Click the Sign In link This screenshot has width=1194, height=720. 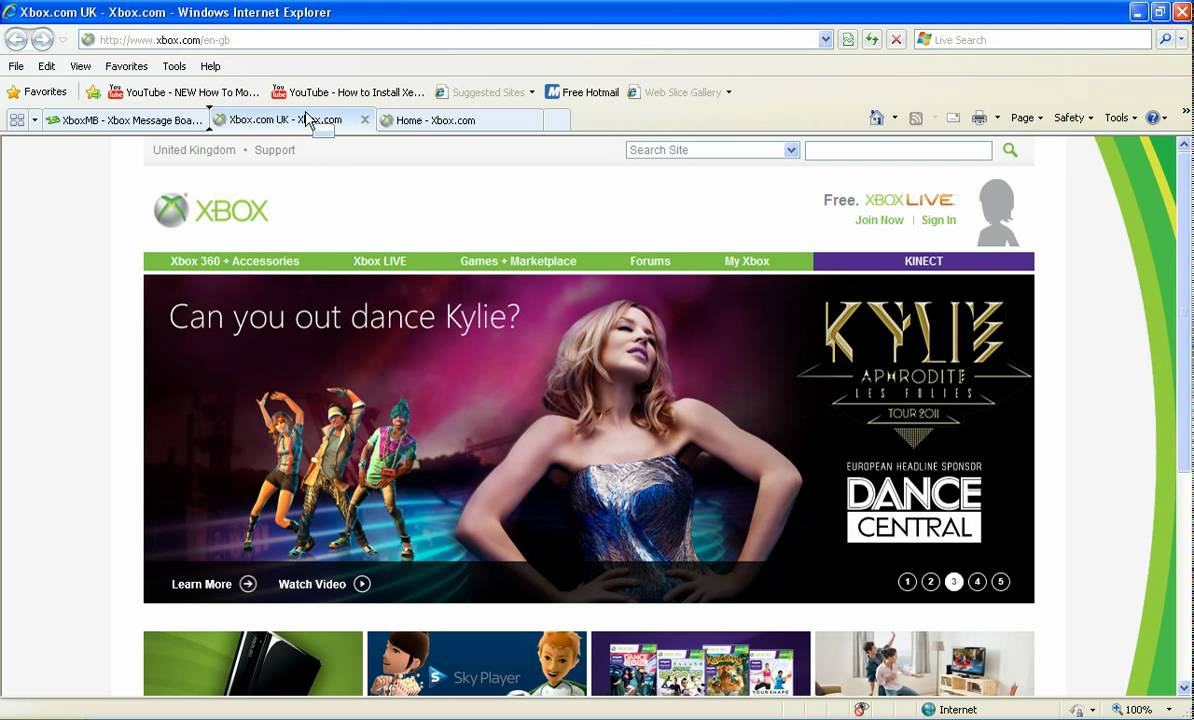pos(938,220)
